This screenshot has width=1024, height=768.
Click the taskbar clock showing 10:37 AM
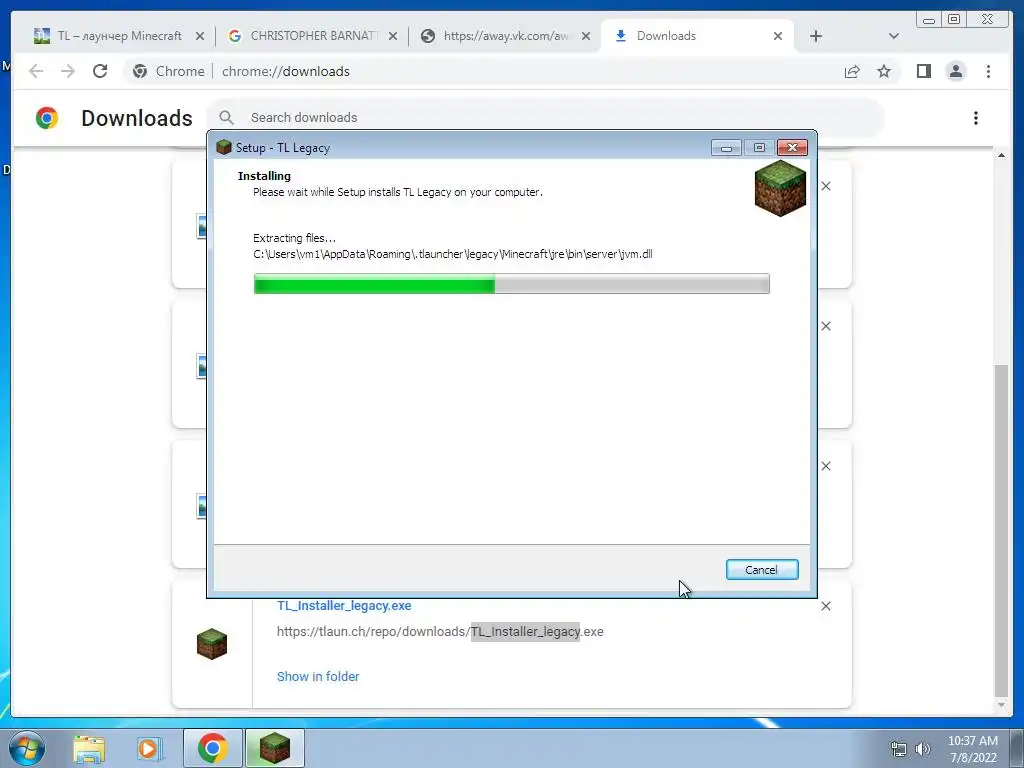pos(972,749)
